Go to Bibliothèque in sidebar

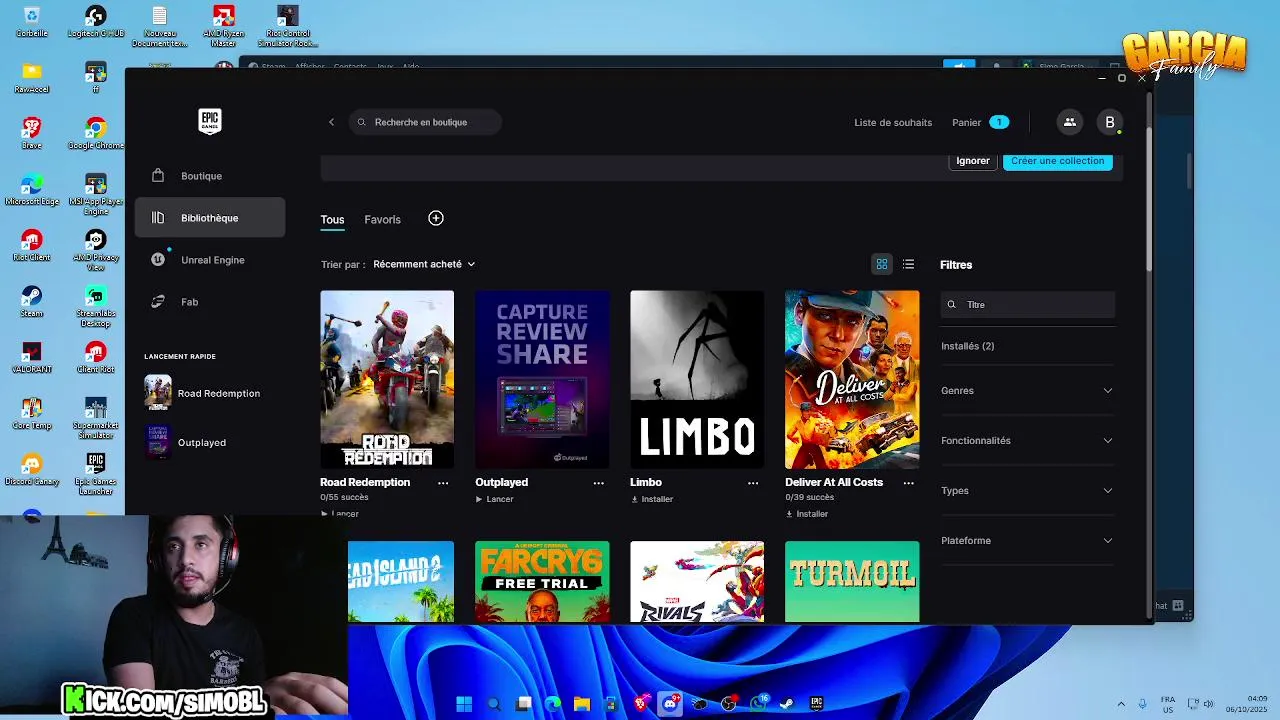(x=210, y=218)
